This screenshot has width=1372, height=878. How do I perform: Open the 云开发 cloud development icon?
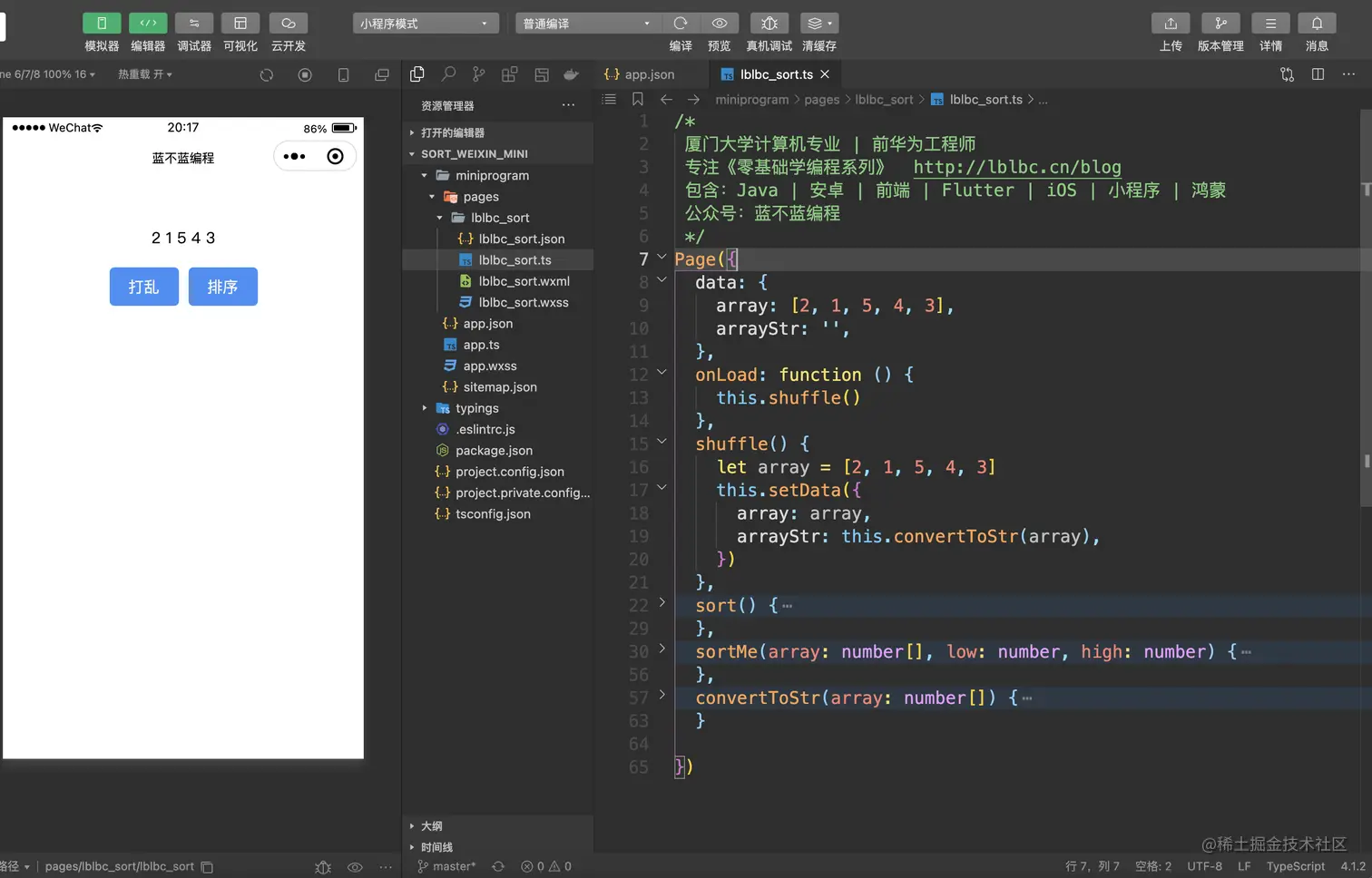pos(289,23)
